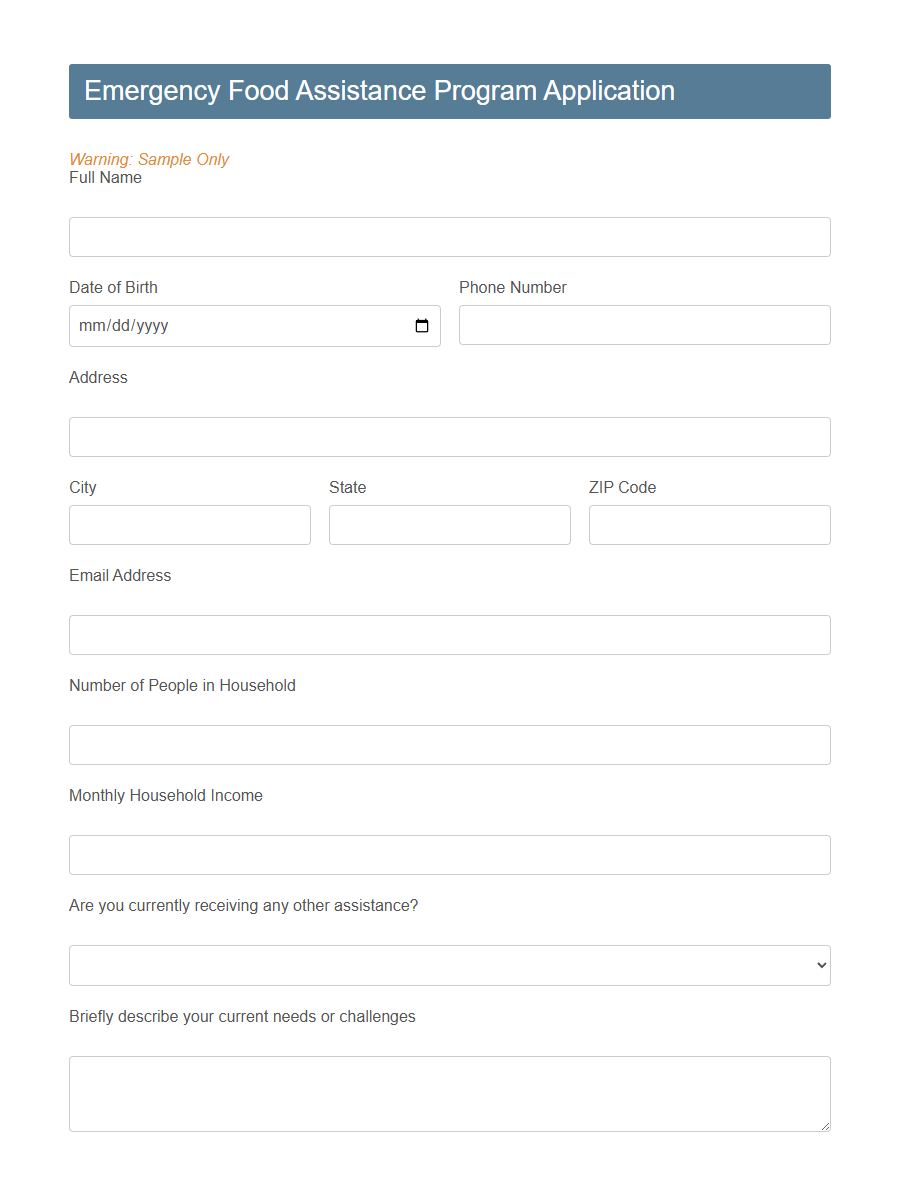Click the Emergency Food Assistance Program header
This screenshot has width=900, height=1196.
[x=379, y=90]
